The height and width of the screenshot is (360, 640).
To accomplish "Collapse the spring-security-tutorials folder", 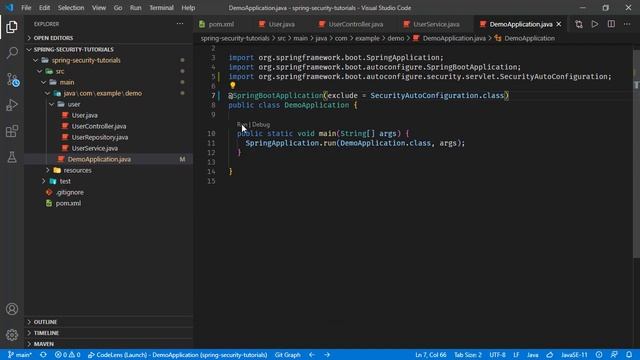I will [x=36, y=60].
